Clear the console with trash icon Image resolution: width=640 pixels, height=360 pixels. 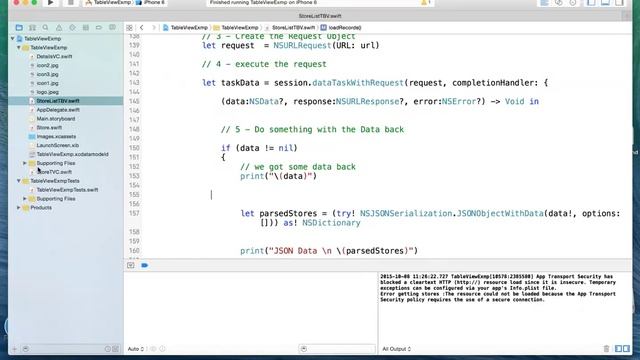[x=606, y=349]
